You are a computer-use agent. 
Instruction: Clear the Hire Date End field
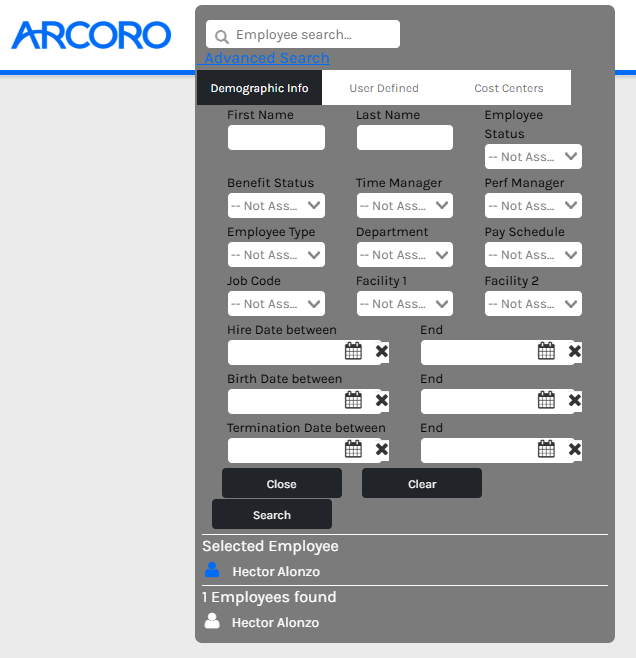pyautogui.click(x=575, y=351)
